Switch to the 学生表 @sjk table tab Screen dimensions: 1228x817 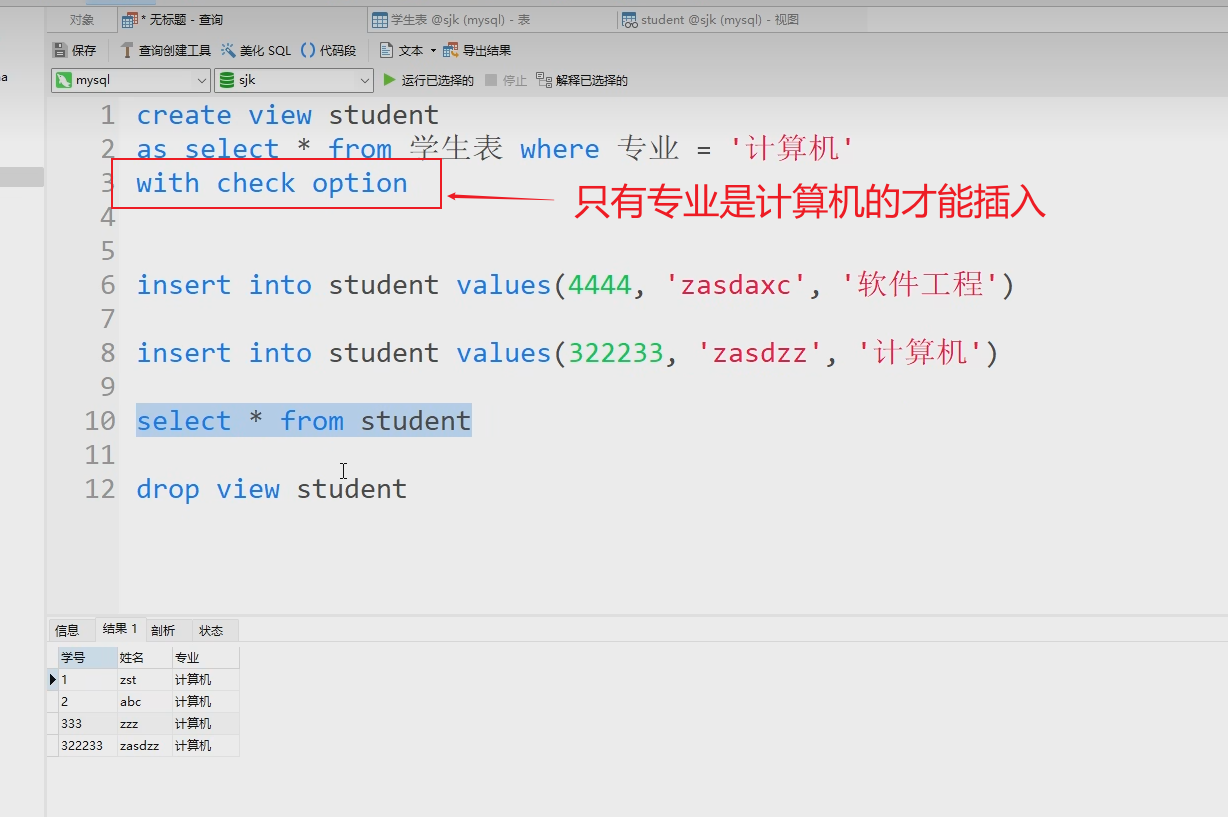450,20
